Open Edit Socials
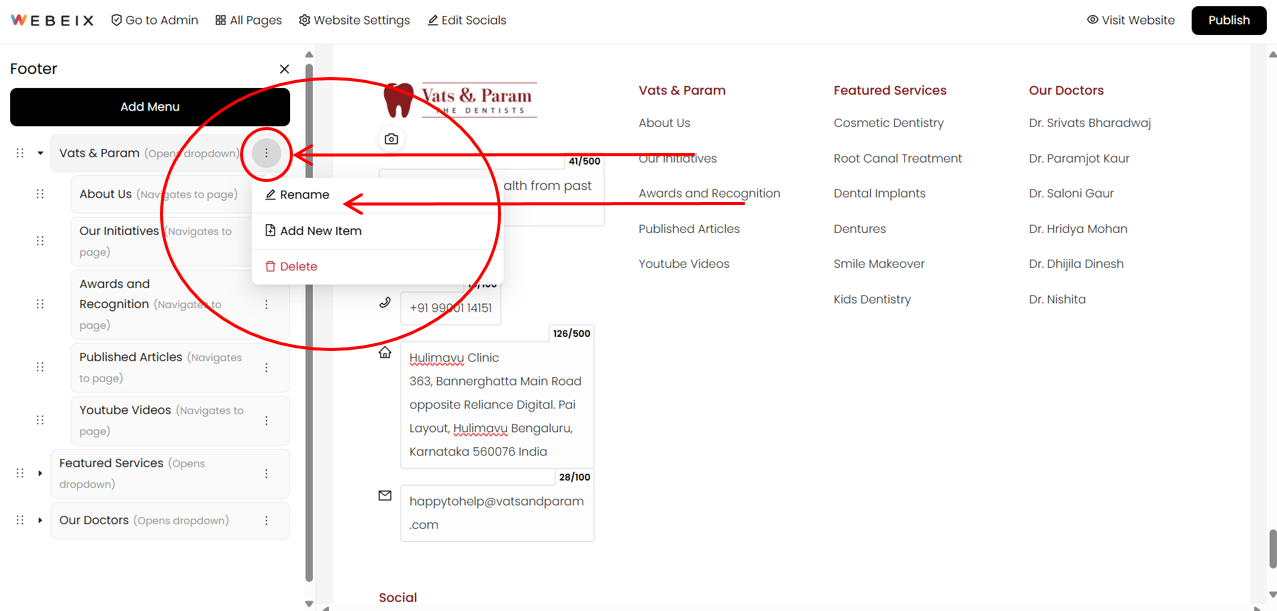The height and width of the screenshot is (611, 1277). (x=466, y=20)
